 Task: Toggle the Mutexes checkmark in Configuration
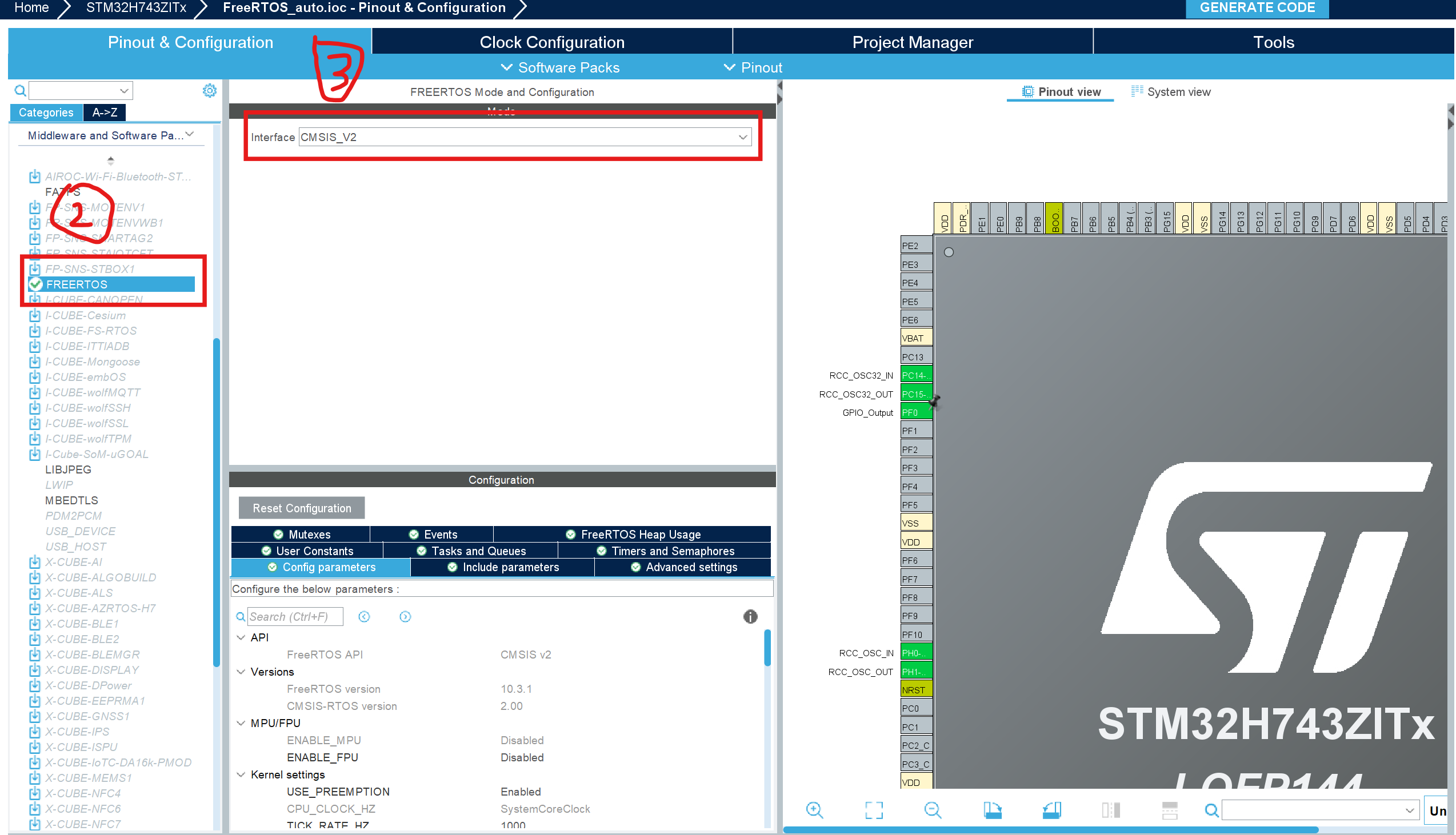pos(278,534)
